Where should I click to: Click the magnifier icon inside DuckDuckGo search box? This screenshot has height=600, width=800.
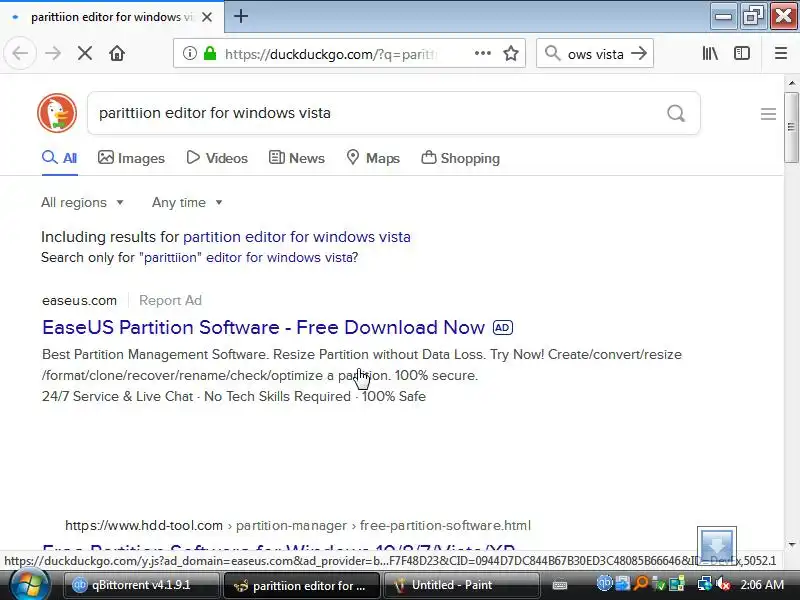tap(676, 113)
